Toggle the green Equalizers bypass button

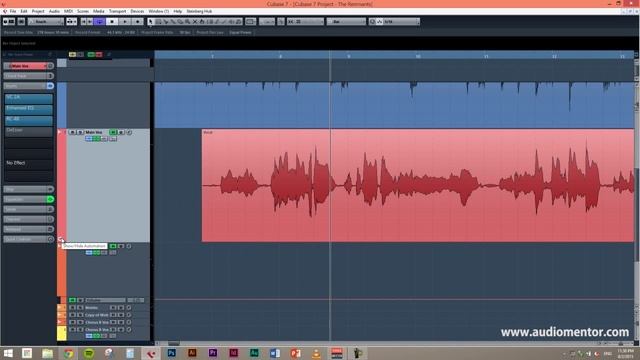point(50,199)
